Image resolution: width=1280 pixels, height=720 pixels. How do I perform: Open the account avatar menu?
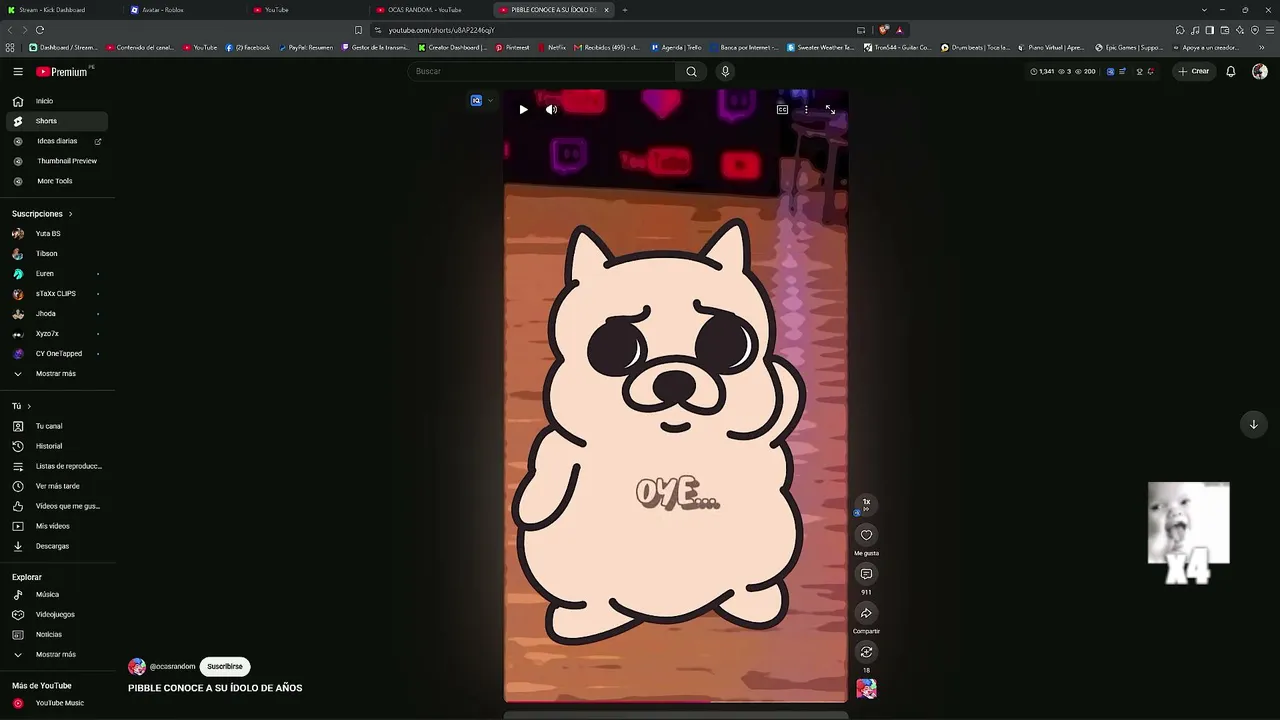tap(1260, 72)
